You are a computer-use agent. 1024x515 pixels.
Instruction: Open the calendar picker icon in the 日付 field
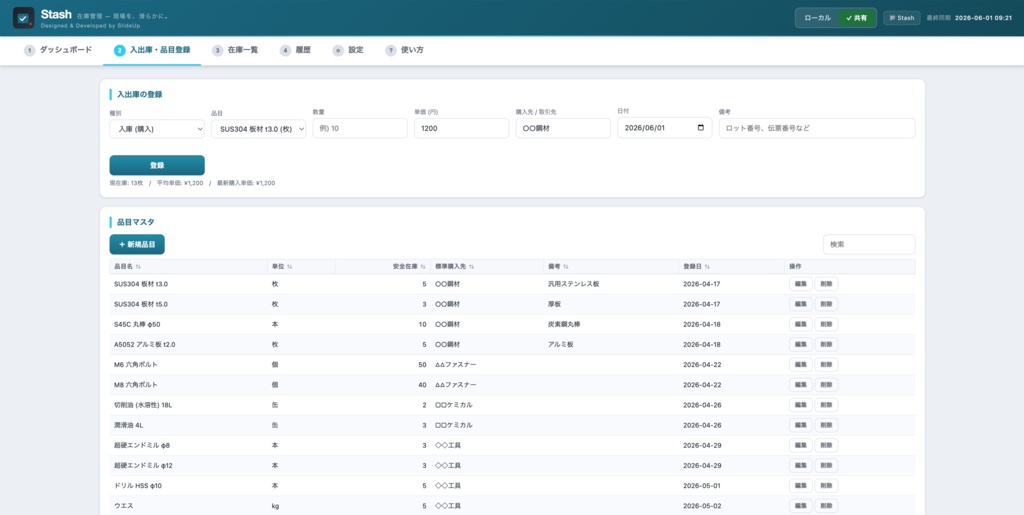pos(701,128)
